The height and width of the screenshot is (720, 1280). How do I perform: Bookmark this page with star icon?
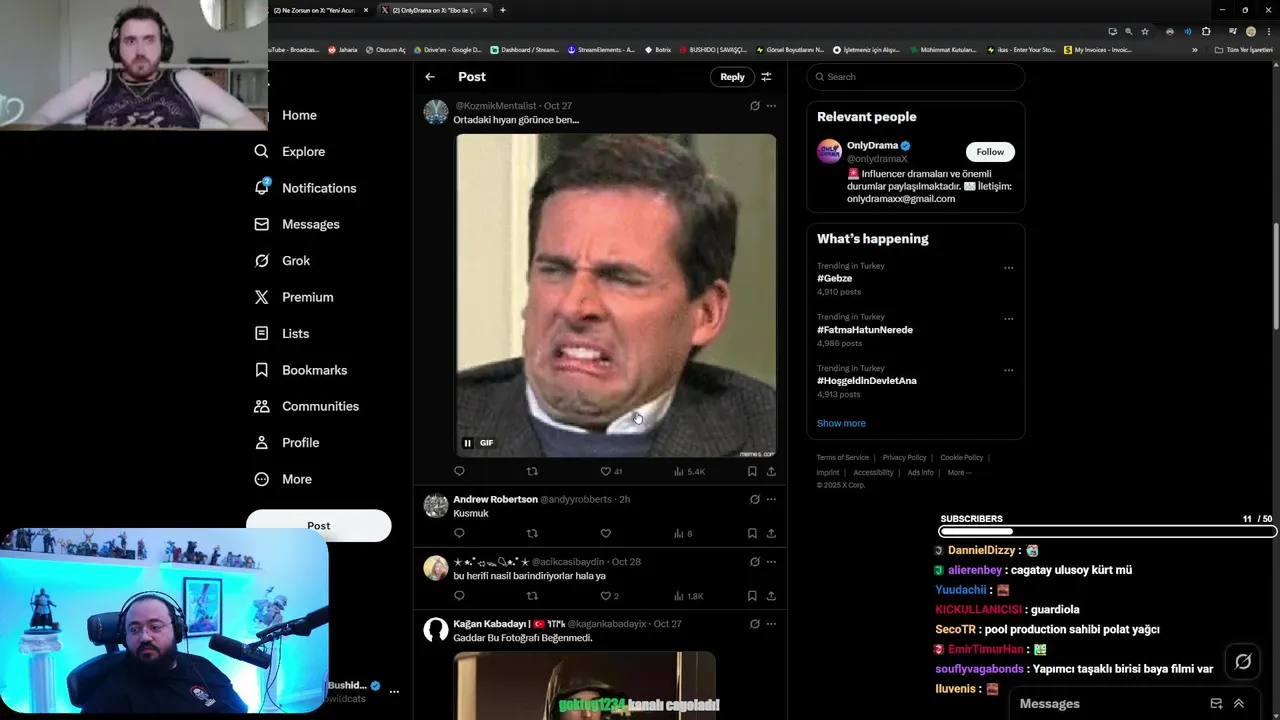pyautogui.click(x=1145, y=31)
